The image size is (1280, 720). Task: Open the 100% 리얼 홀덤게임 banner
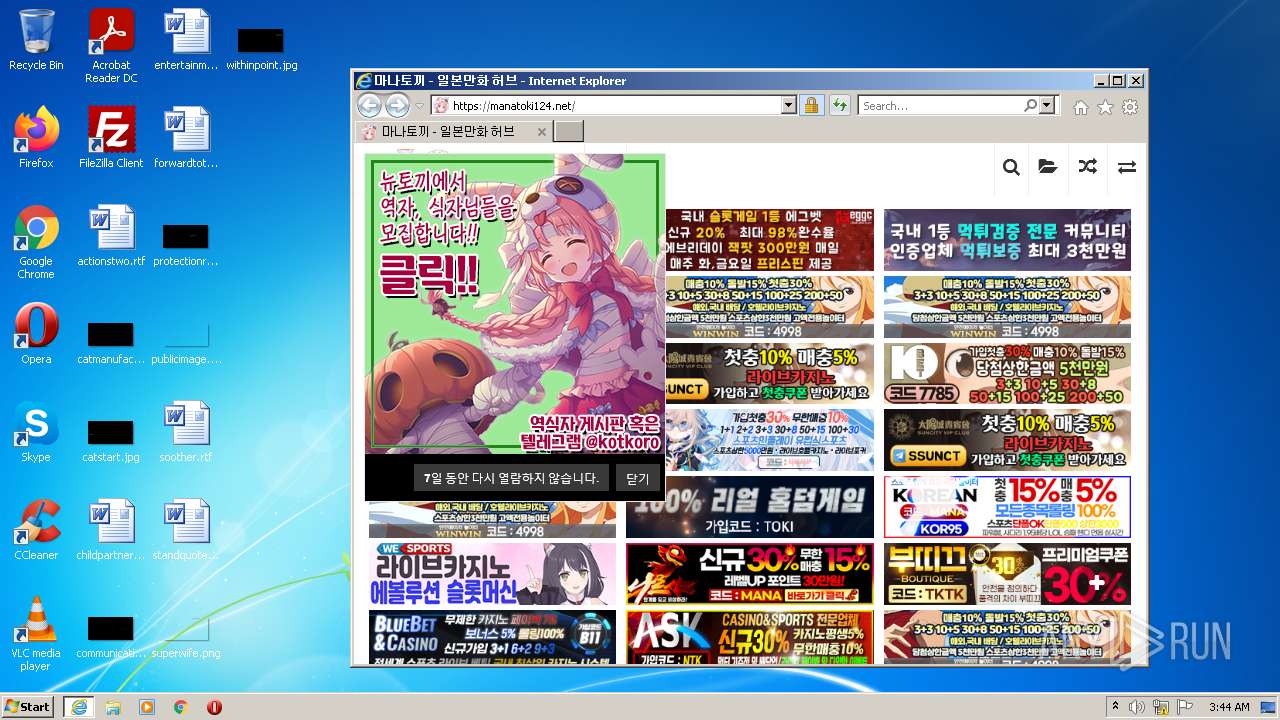pos(750,507)
